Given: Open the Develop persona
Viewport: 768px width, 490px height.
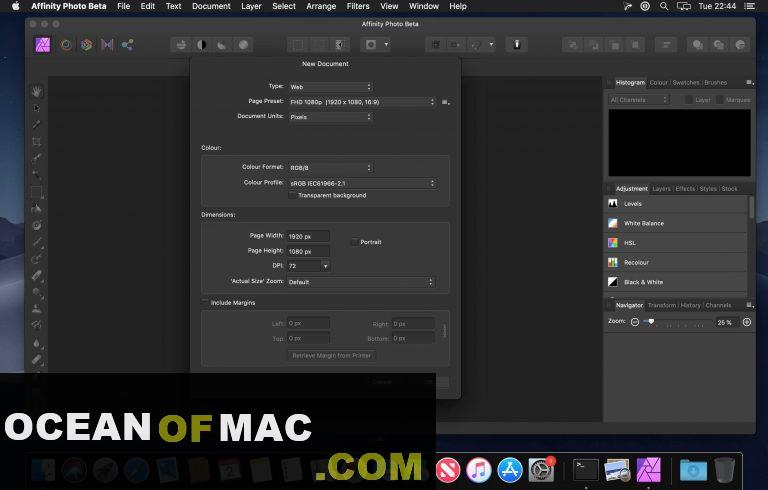Looking at the screenshot, I should pyautogui.click(x=87, y=45).
